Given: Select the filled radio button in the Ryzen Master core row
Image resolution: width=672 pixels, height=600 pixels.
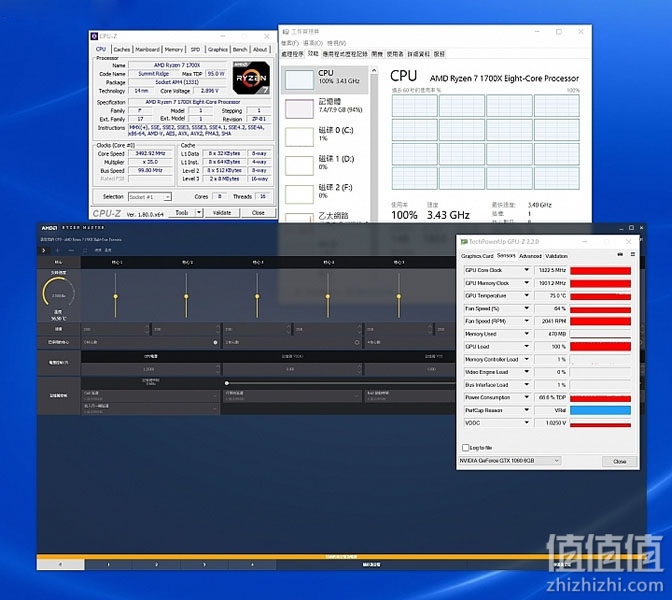Looking at the screenshot, I should click(216, 342).
